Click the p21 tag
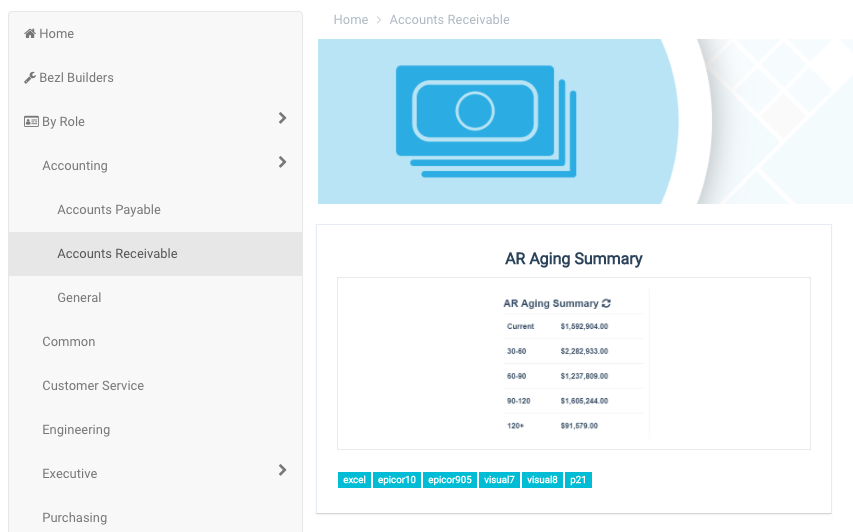853x532 pixels. pos(578,480)
